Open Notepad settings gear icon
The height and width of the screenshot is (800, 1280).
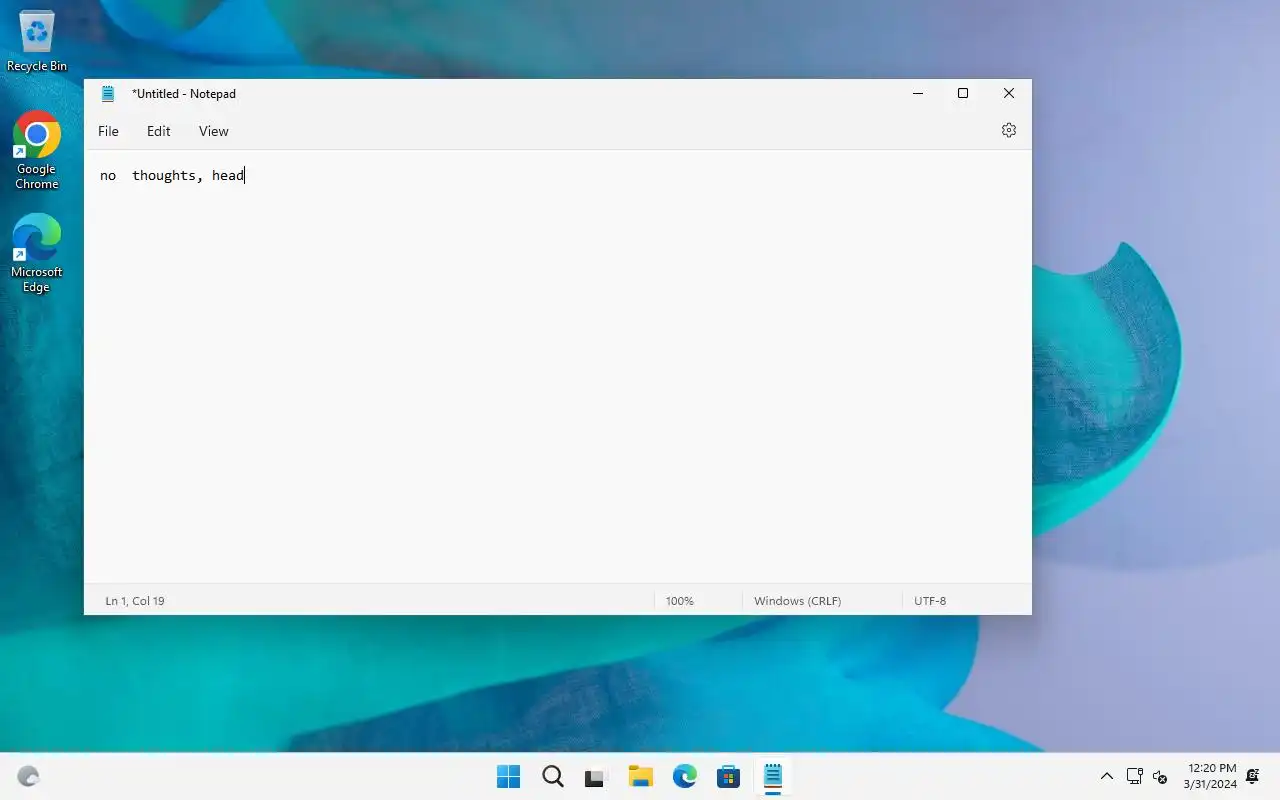pyautogui.click(x=1008, y=130)
